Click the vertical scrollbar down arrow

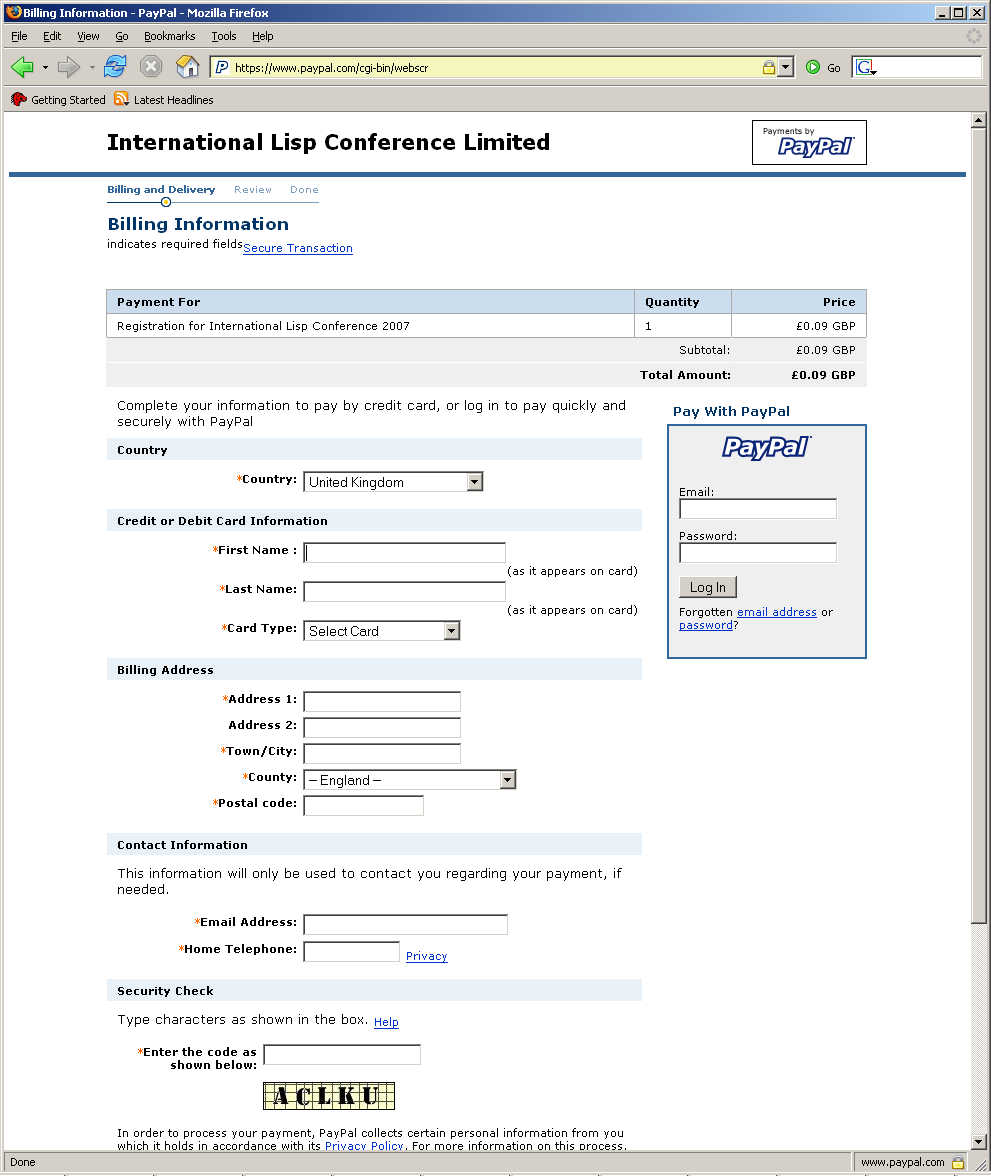(x=978, y=1142)
